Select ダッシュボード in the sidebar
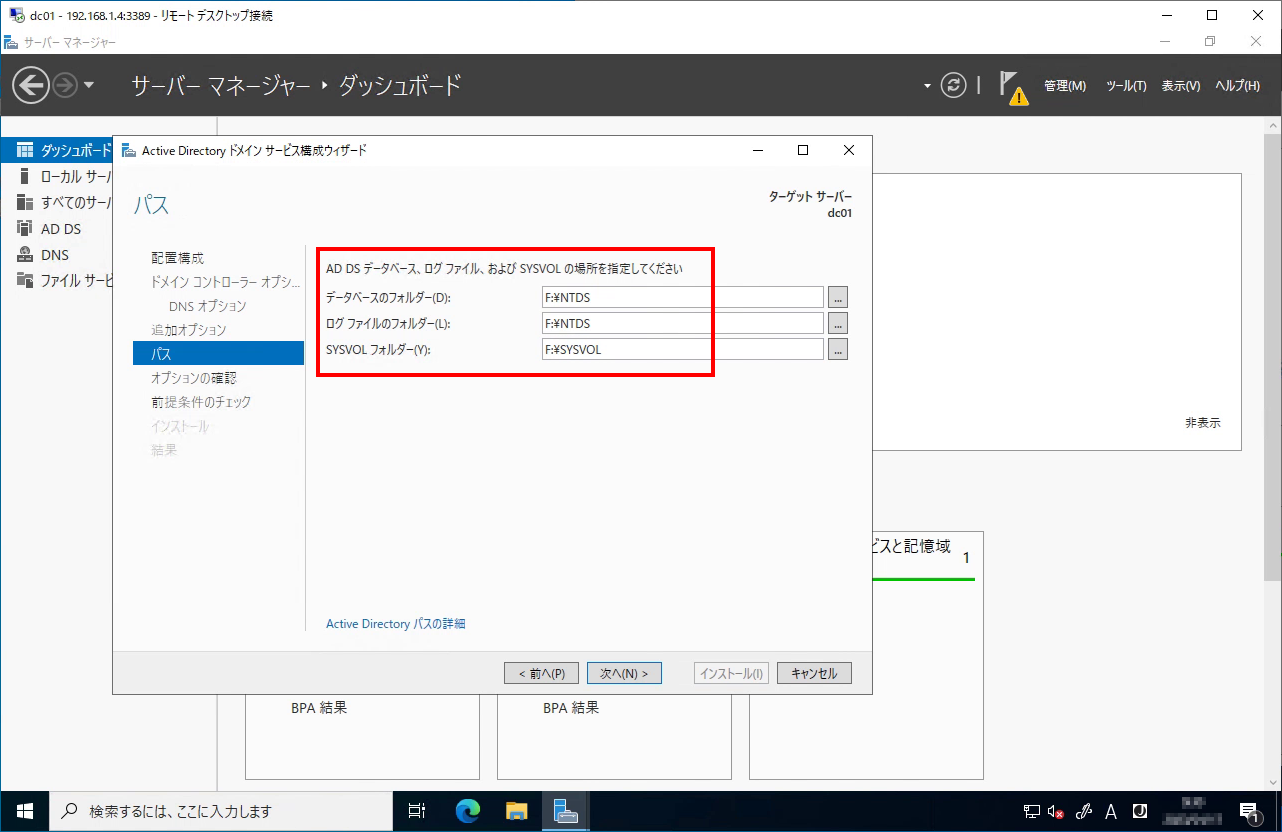1282x832 pixels. pyautogui.click(x=58, y=150)
